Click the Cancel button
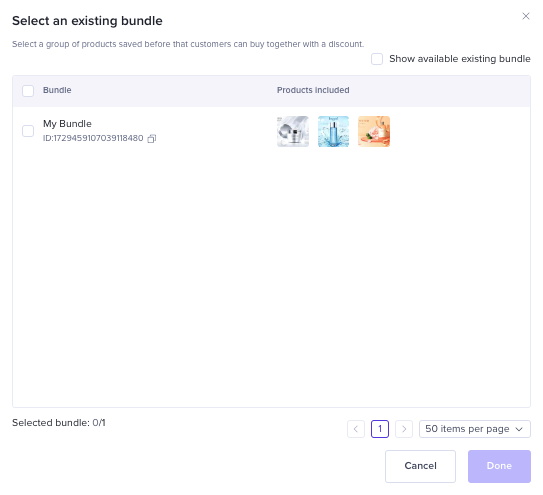 tap(420, 466)
